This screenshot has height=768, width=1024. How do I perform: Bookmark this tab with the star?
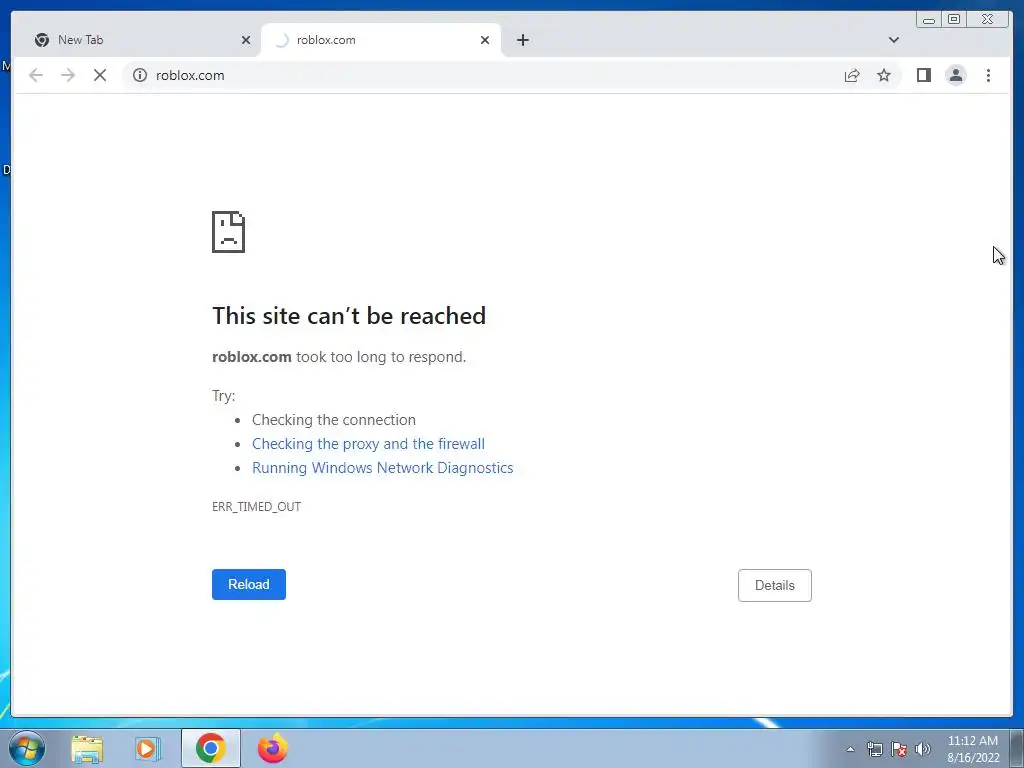tap(884, 76)
